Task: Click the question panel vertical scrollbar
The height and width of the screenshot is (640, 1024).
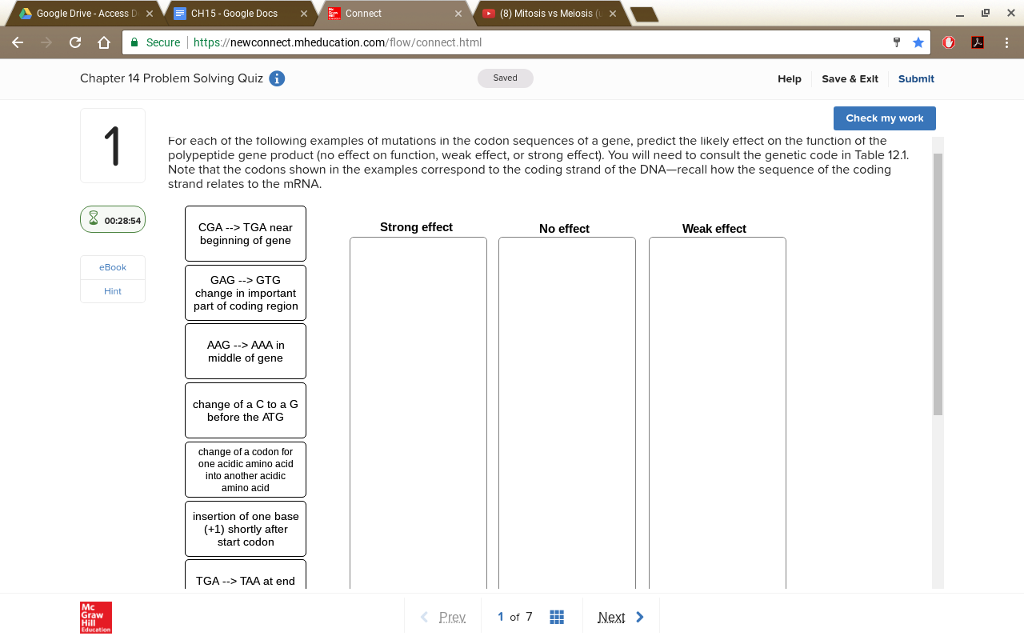Action: click(938, 285)
